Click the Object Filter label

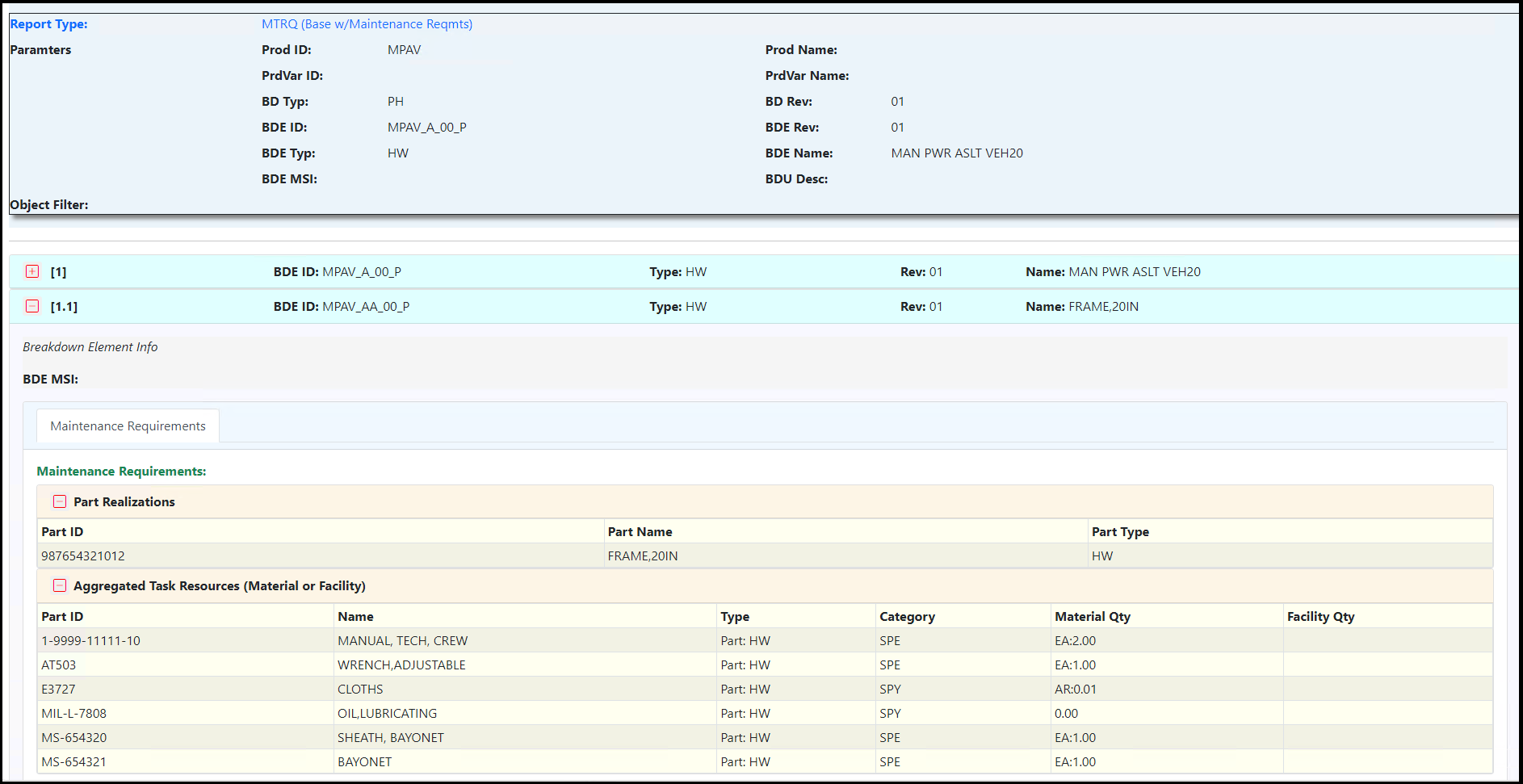[49, 204]
